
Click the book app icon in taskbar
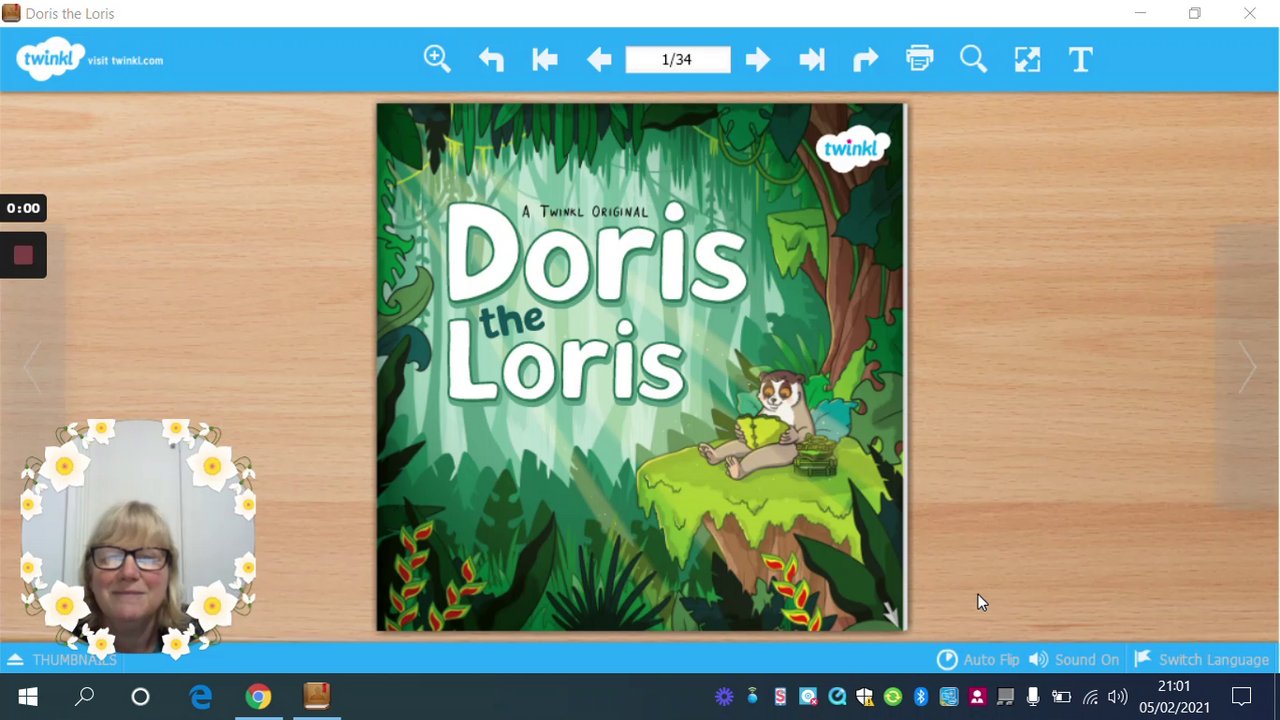pyautogui.click(x=317, y=696)
